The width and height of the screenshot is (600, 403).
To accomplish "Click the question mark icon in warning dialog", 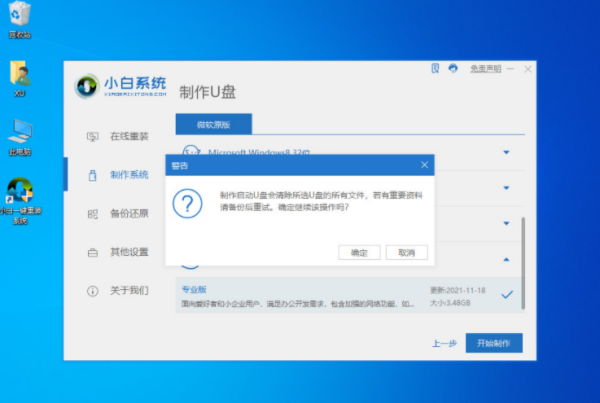I will click(x=188, y=203).
